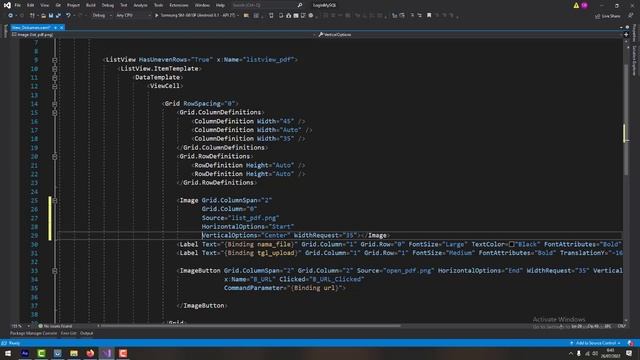This screenshot has width=640, height=360.
Task: Click the Save All icon
Action: 58,16
